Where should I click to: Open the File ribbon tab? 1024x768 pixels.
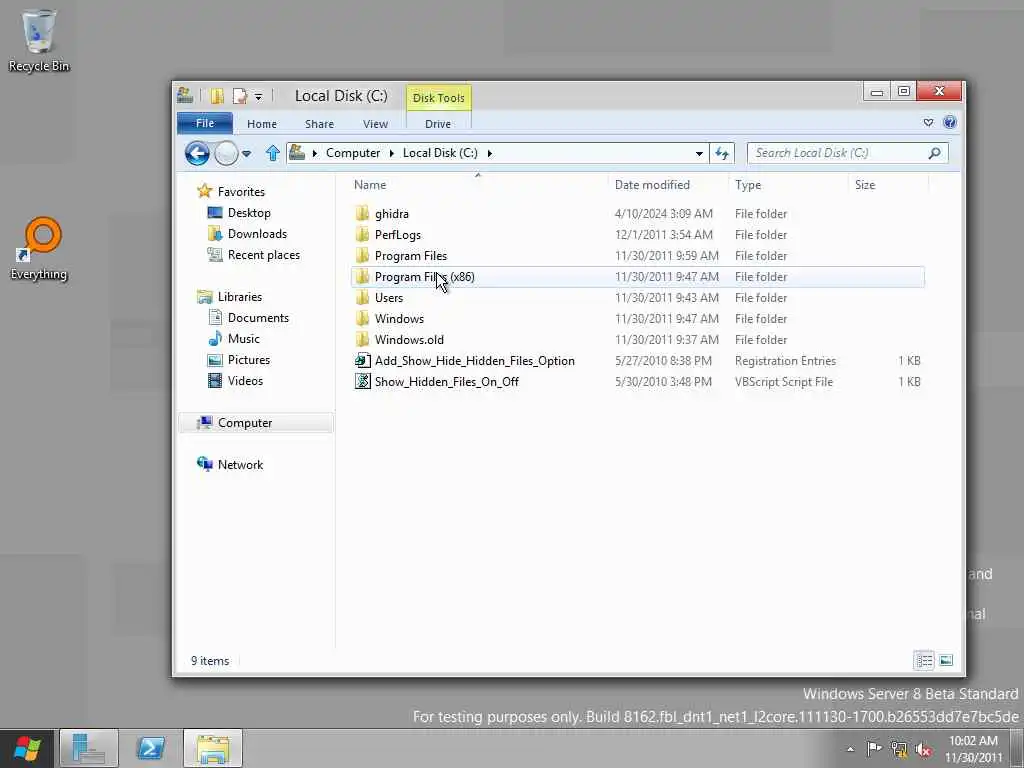pyautogui.click(x=205, y=123)
